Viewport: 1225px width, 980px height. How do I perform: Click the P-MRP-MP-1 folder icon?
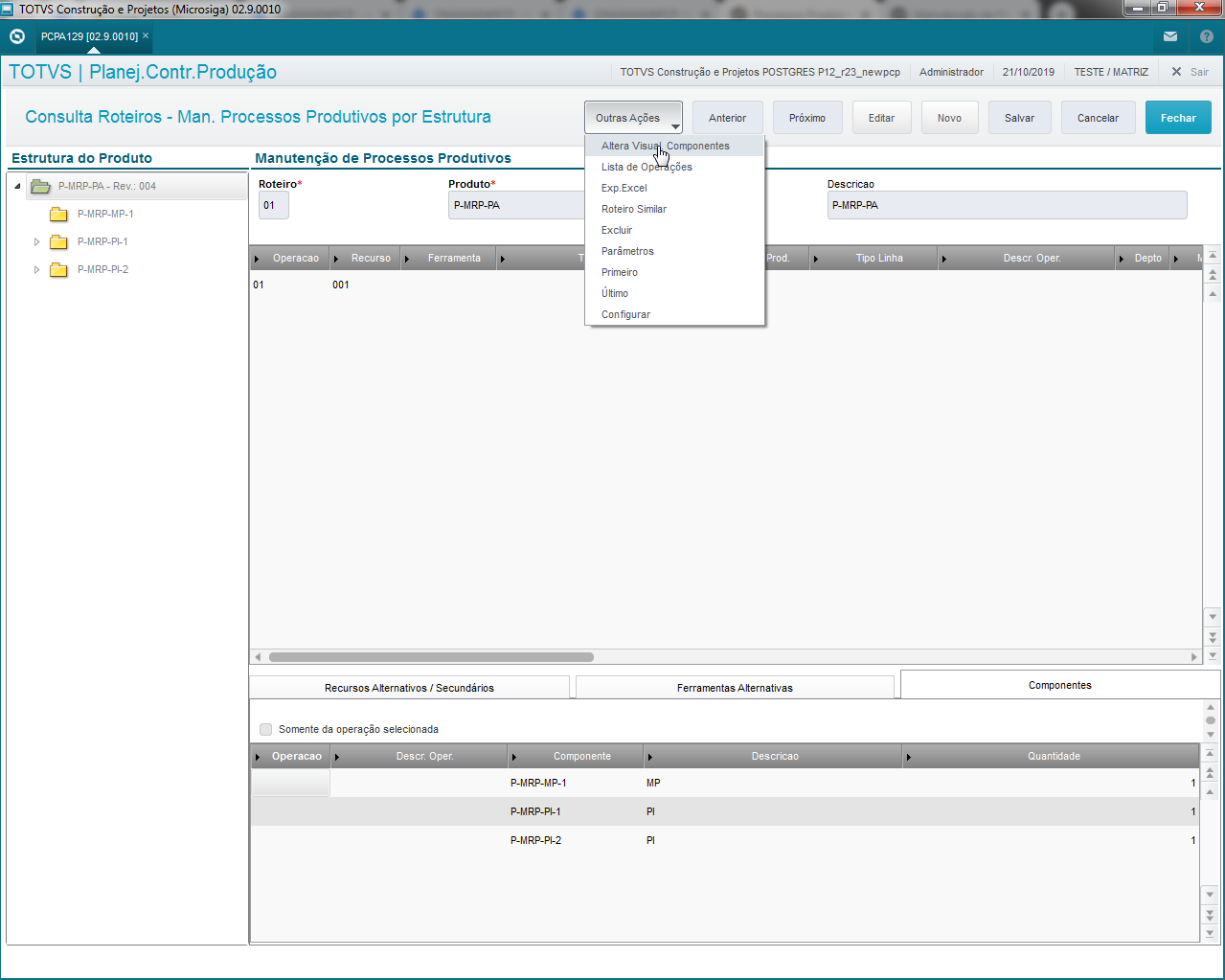tap(58, 214)
